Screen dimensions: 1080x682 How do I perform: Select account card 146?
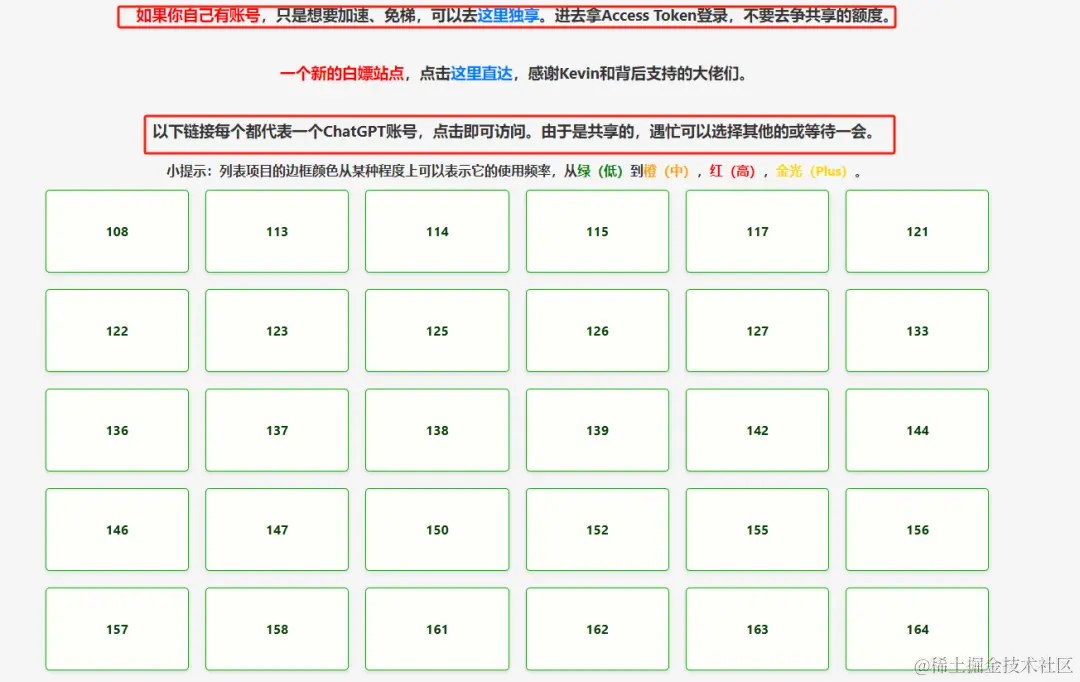click(117, 529)
